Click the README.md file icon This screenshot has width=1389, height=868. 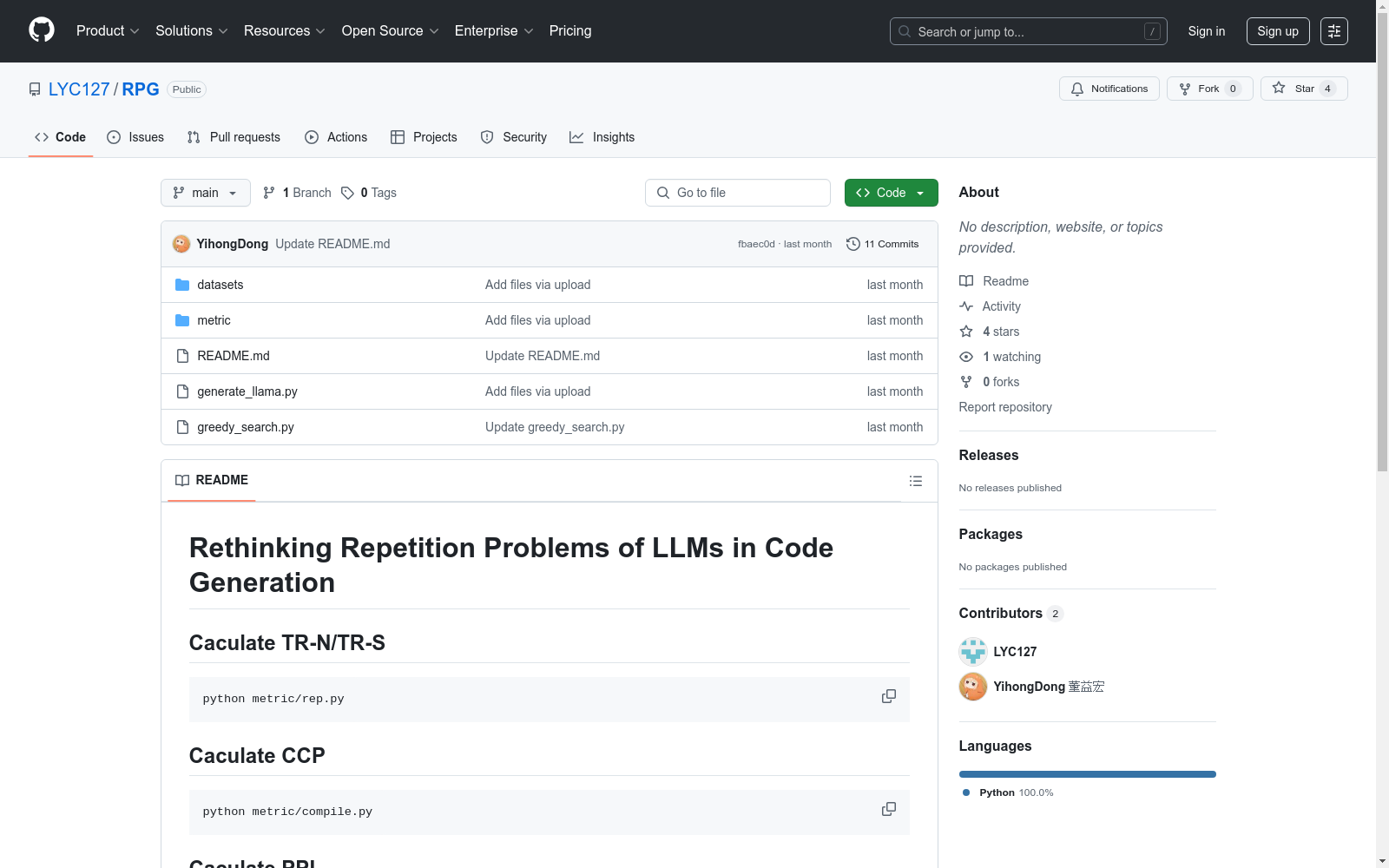click(182, 356)
